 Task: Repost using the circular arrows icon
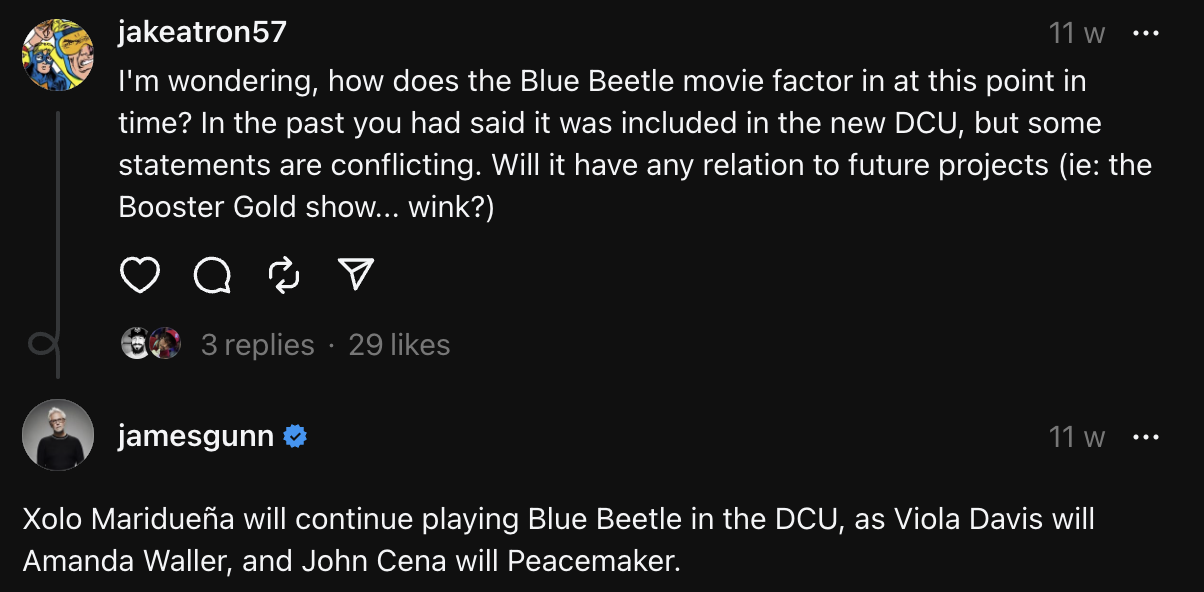(x=285, y=275)
